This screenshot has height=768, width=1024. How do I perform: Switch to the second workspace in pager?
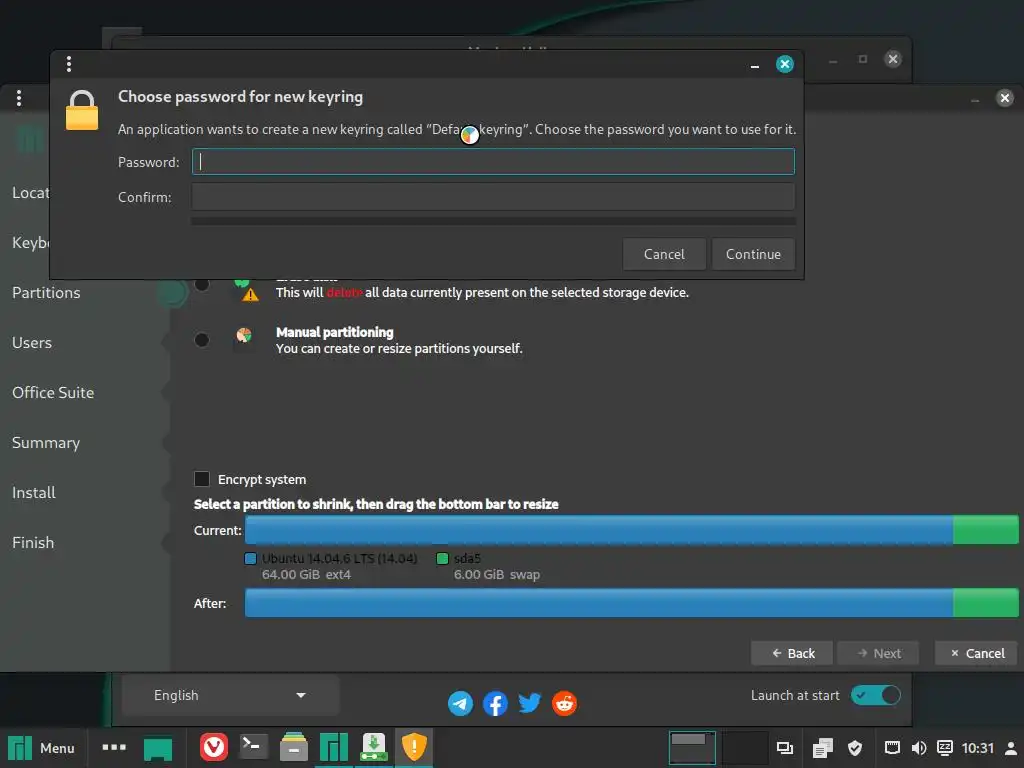pos(744,748)
